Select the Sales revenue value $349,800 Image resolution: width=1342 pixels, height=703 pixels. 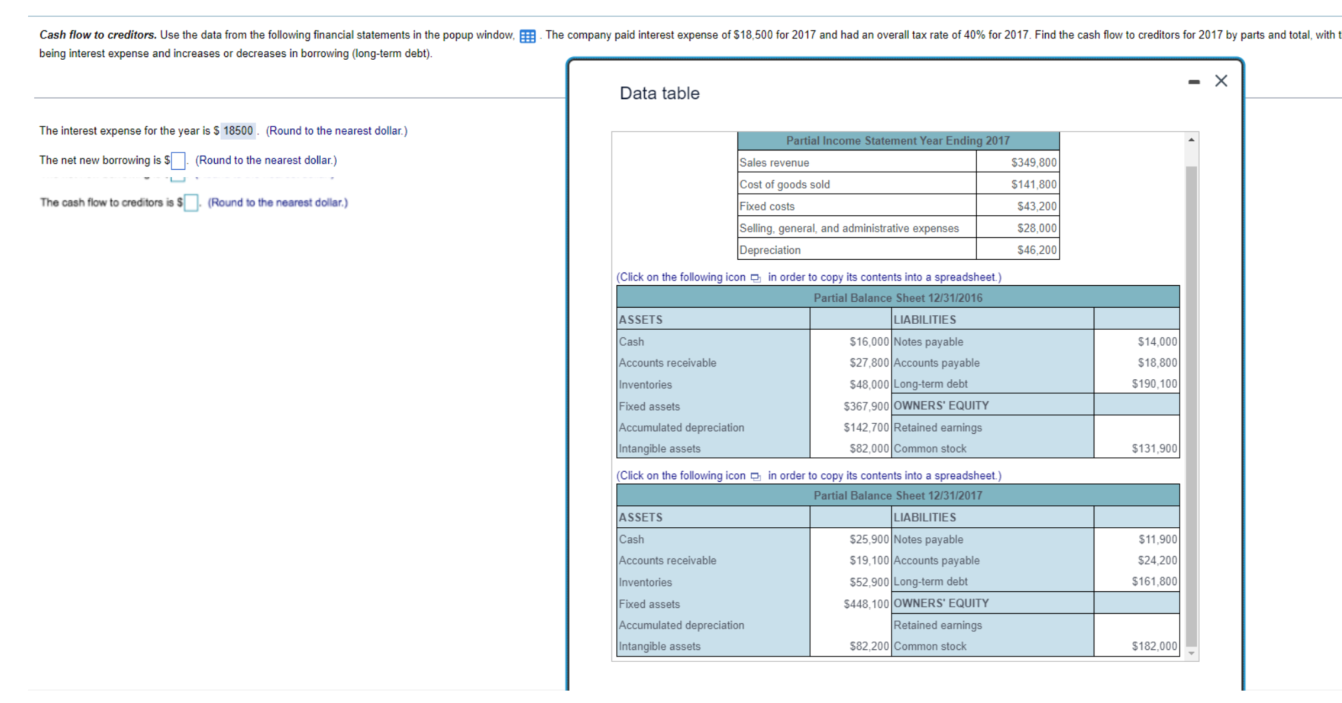1034,163
